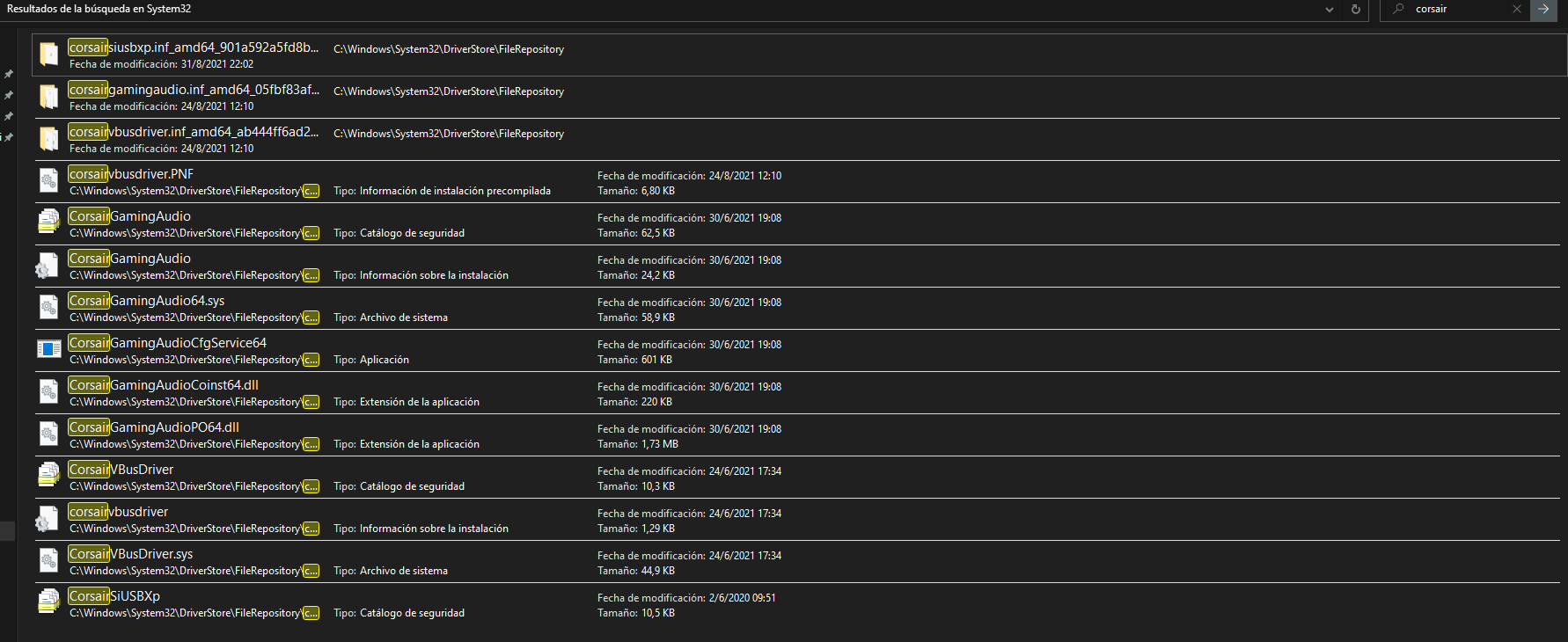The image size is (1568, 642).
Task: Click the search results address bar text
Action: [99, 9]
